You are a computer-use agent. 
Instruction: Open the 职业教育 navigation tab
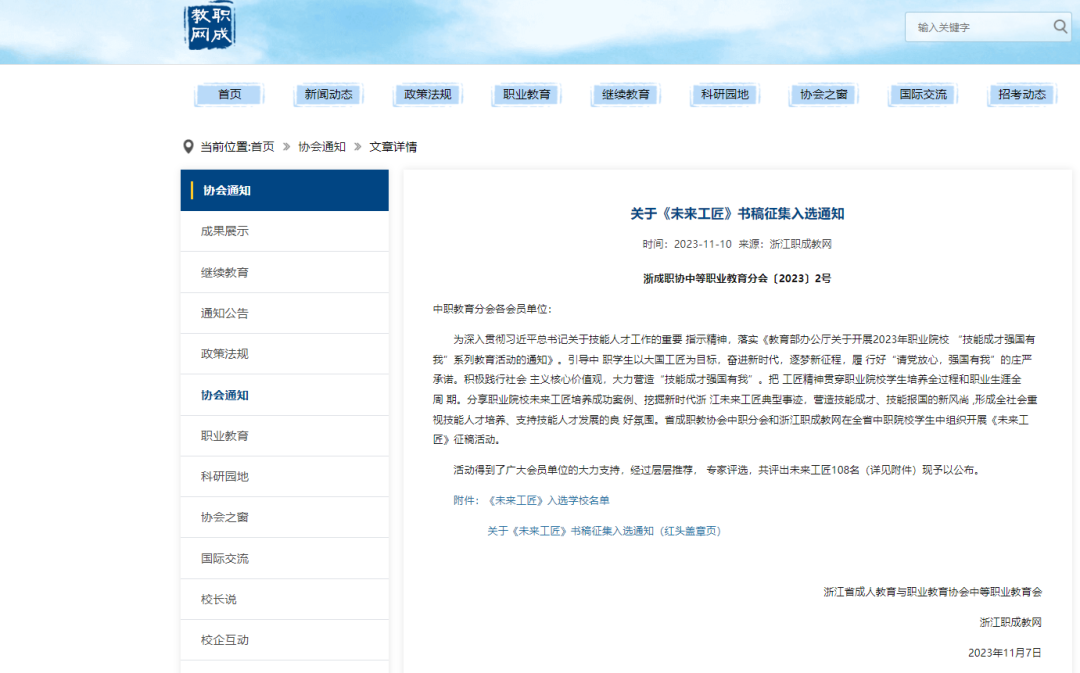tap(526, 94)
